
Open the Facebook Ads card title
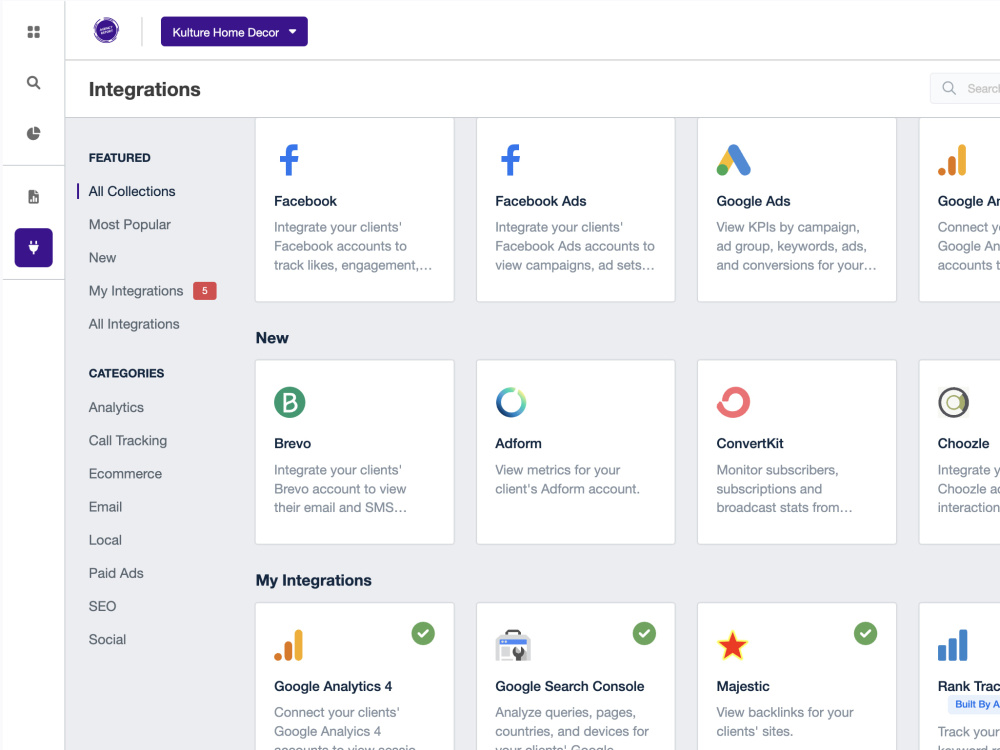click(x=541, y=201)
